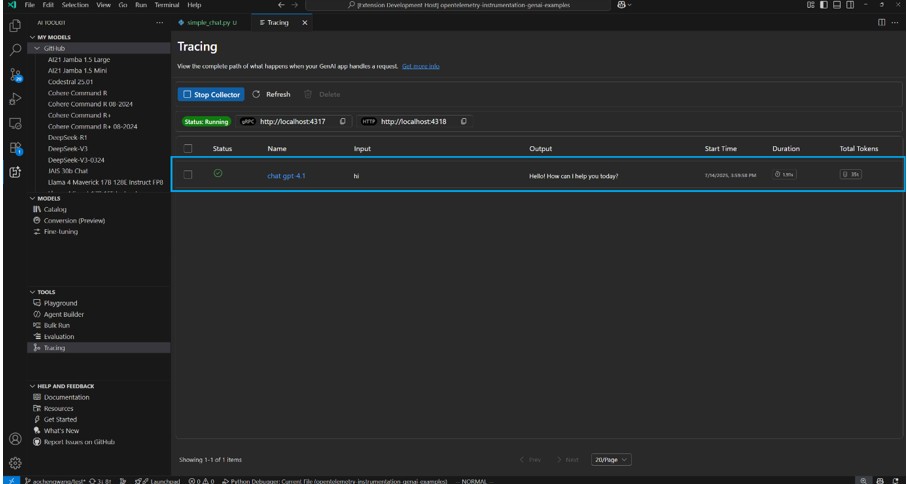Open the Search view icon
Image resolution: width=907 pixels, height=484 pixels.
point(15,48)
